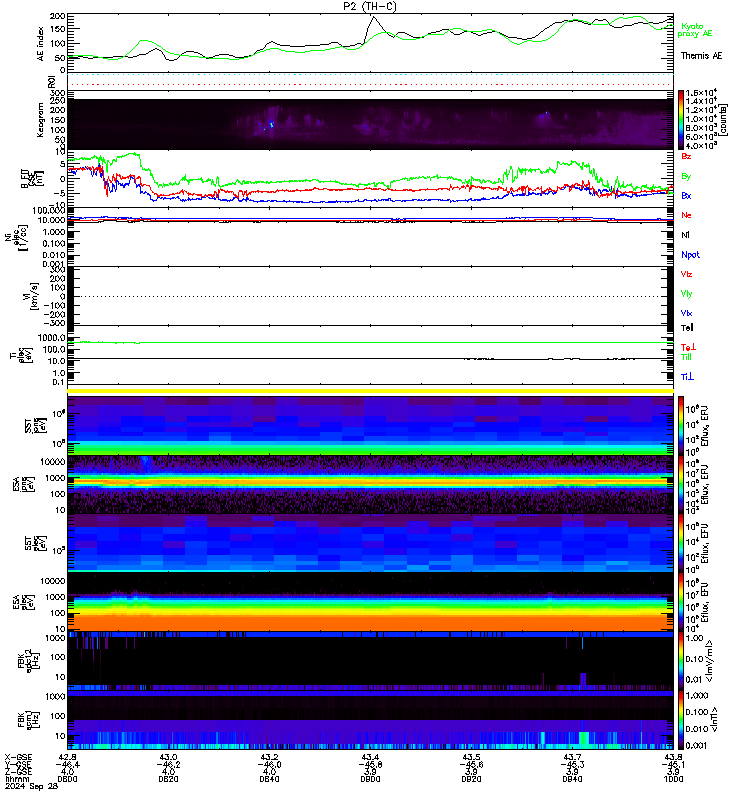Select the black Te parallel legend label
Image resolution: width=750 pixels, height=800 pixels.
pyautogui.click(x=687, y=328)
